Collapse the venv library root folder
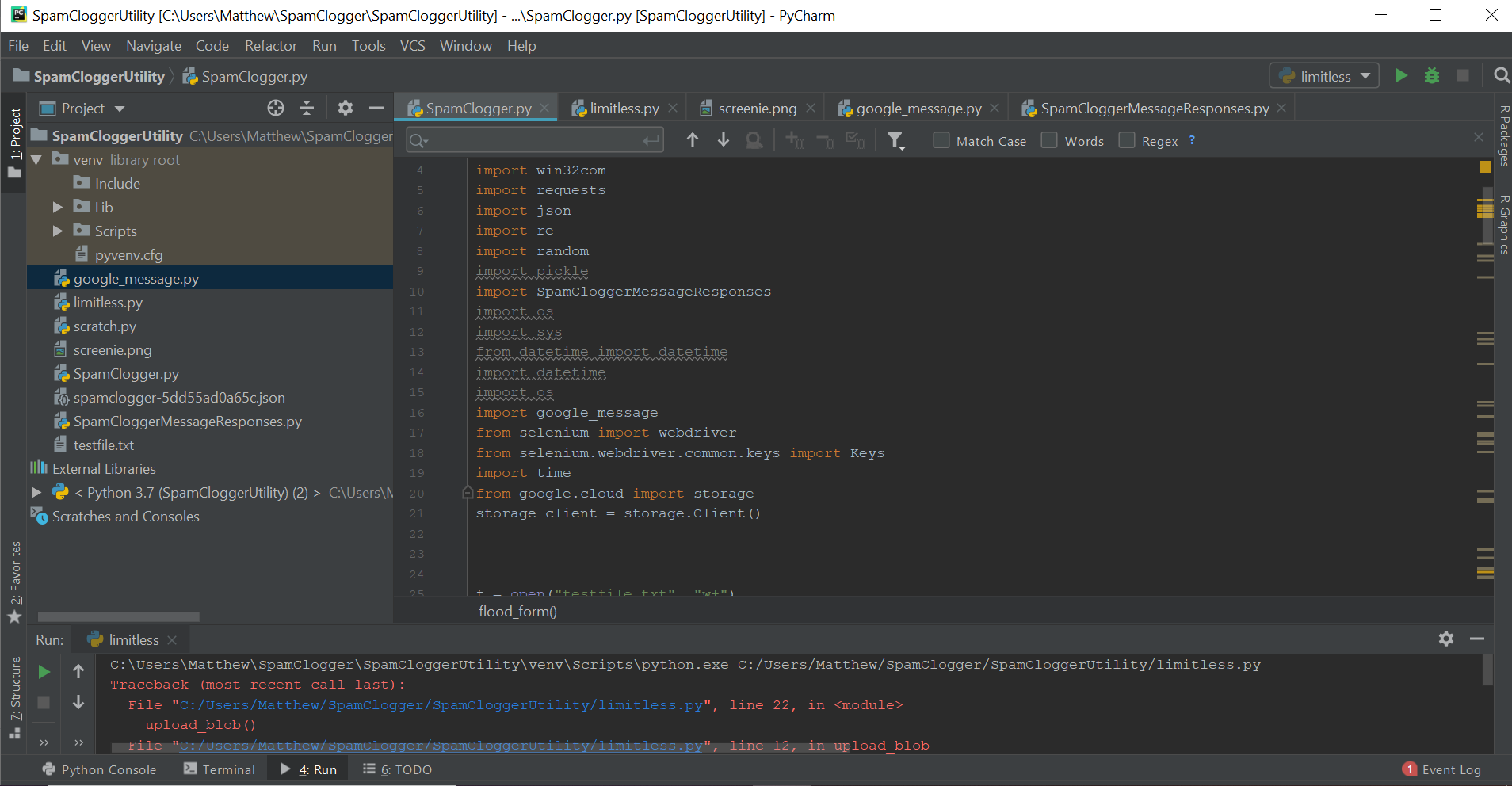This screenshot has width=1512, height=786. tap(36, 160)
